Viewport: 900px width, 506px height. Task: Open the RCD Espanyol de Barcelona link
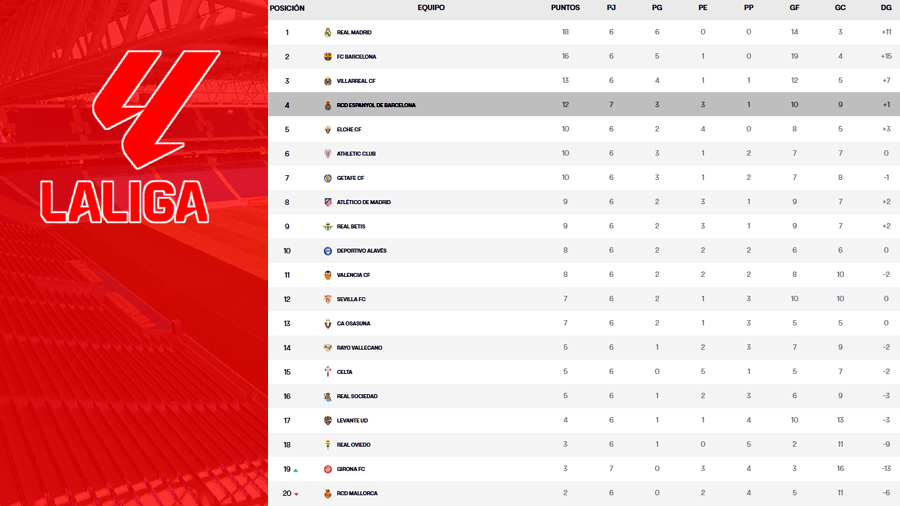click(376, 105)
